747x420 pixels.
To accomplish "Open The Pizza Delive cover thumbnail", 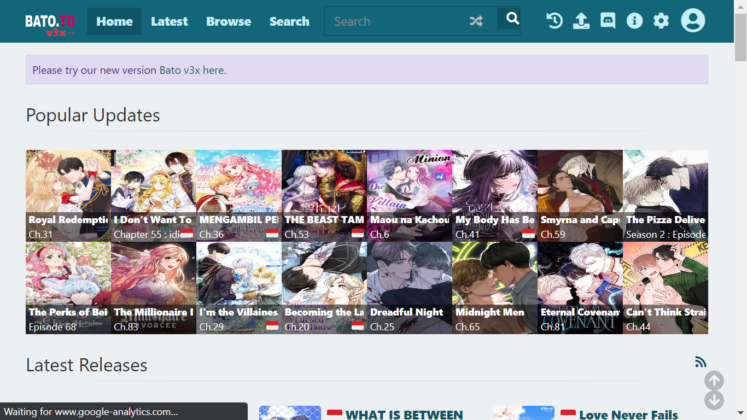I will [666, 196].
